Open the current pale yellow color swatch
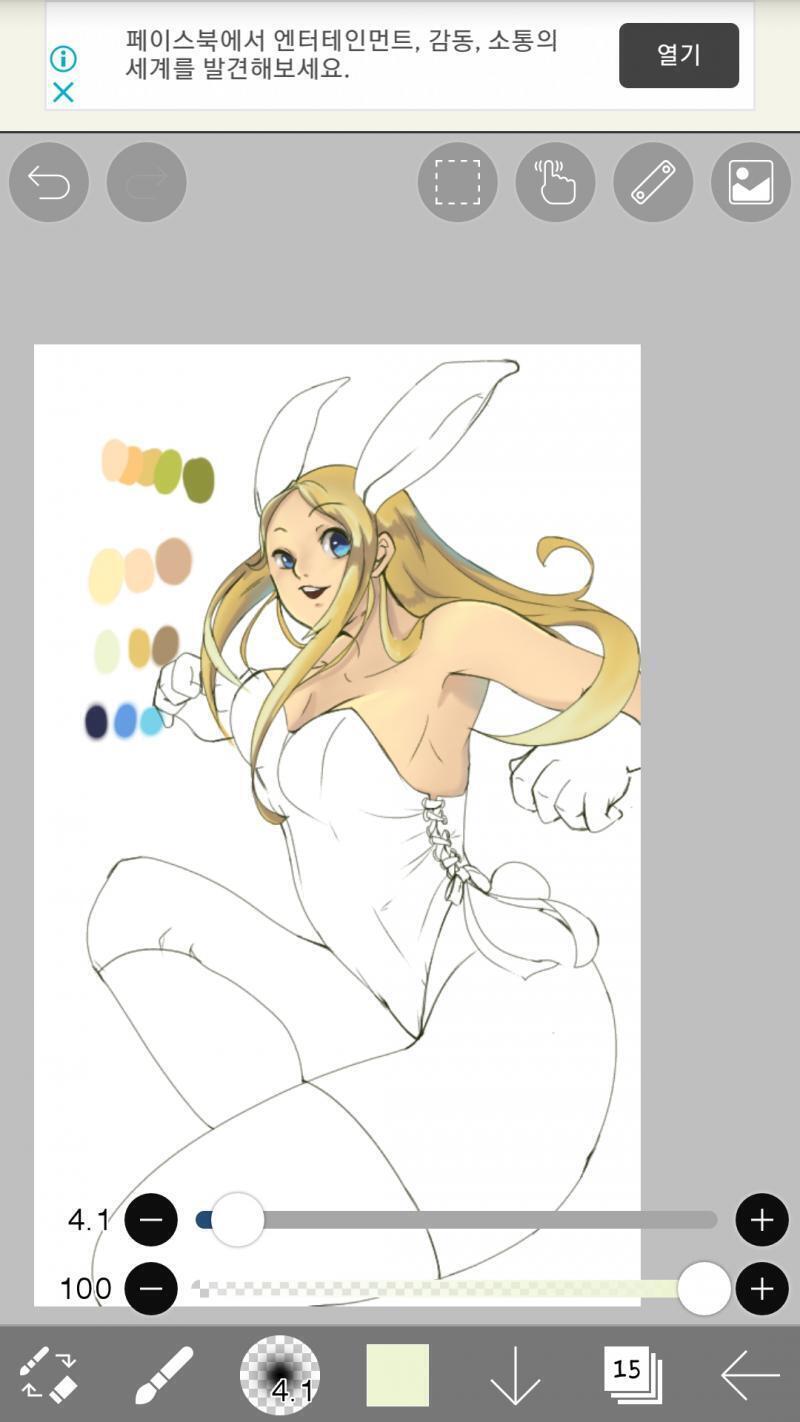The width and height of the screenshot is (800, 1422). [398, 1375]
